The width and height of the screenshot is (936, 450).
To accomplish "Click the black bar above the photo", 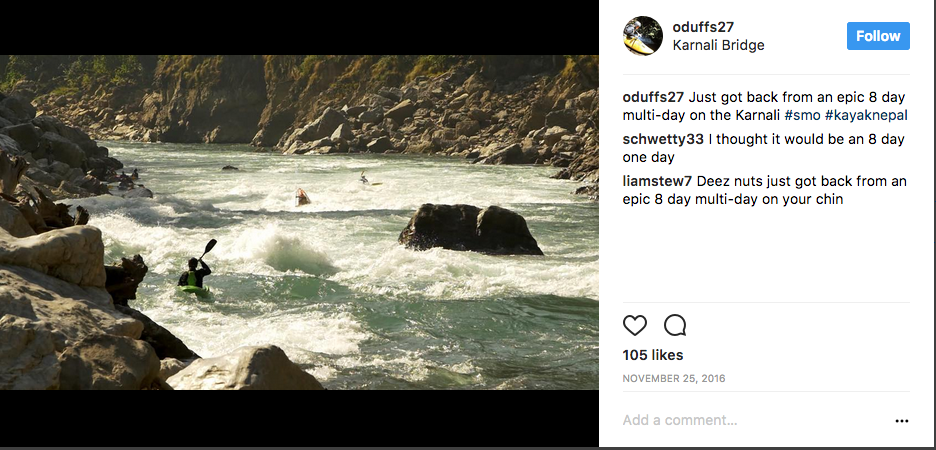I will 300,27.
